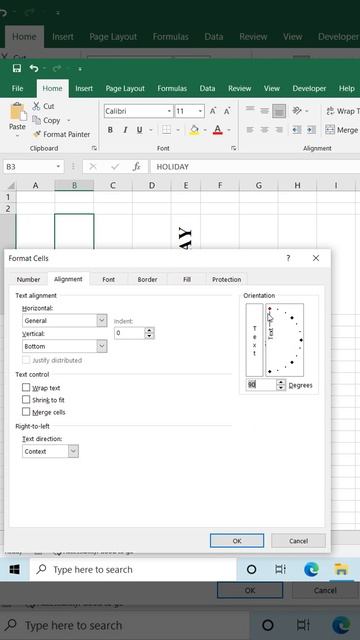Click the Paste clipboard icon

point(17,111)
